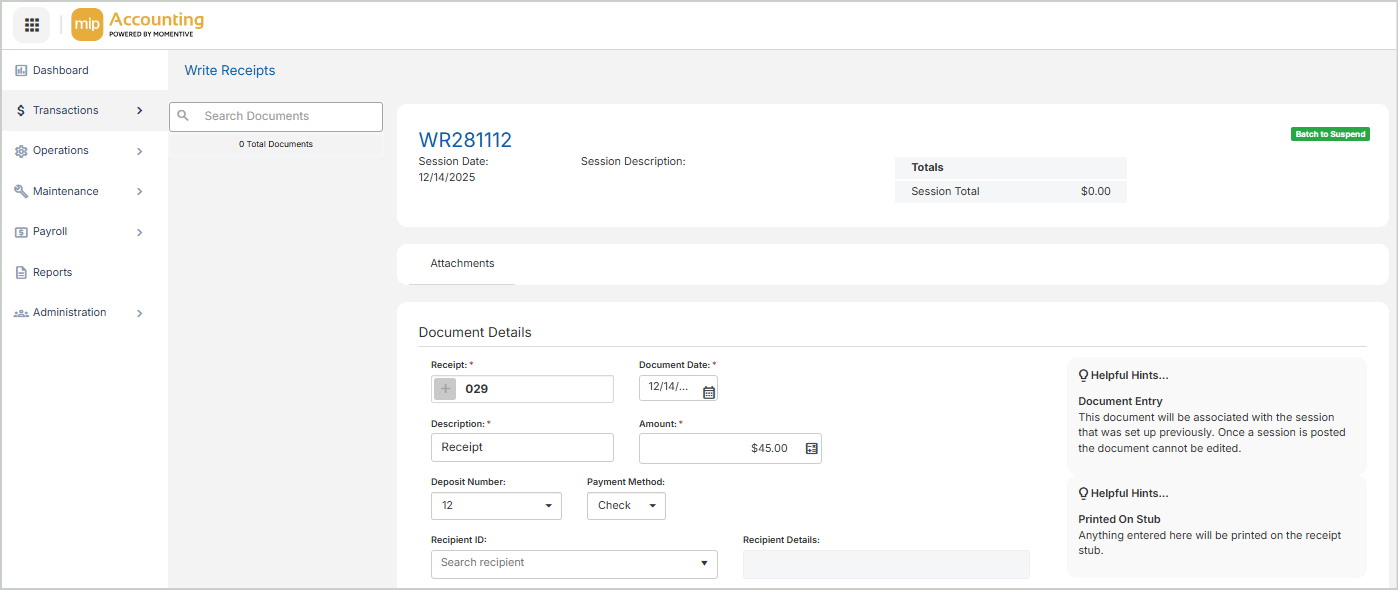Click the Batch to Suspend button
This screenshot has height=590, width=1398.
(1329, 134)
